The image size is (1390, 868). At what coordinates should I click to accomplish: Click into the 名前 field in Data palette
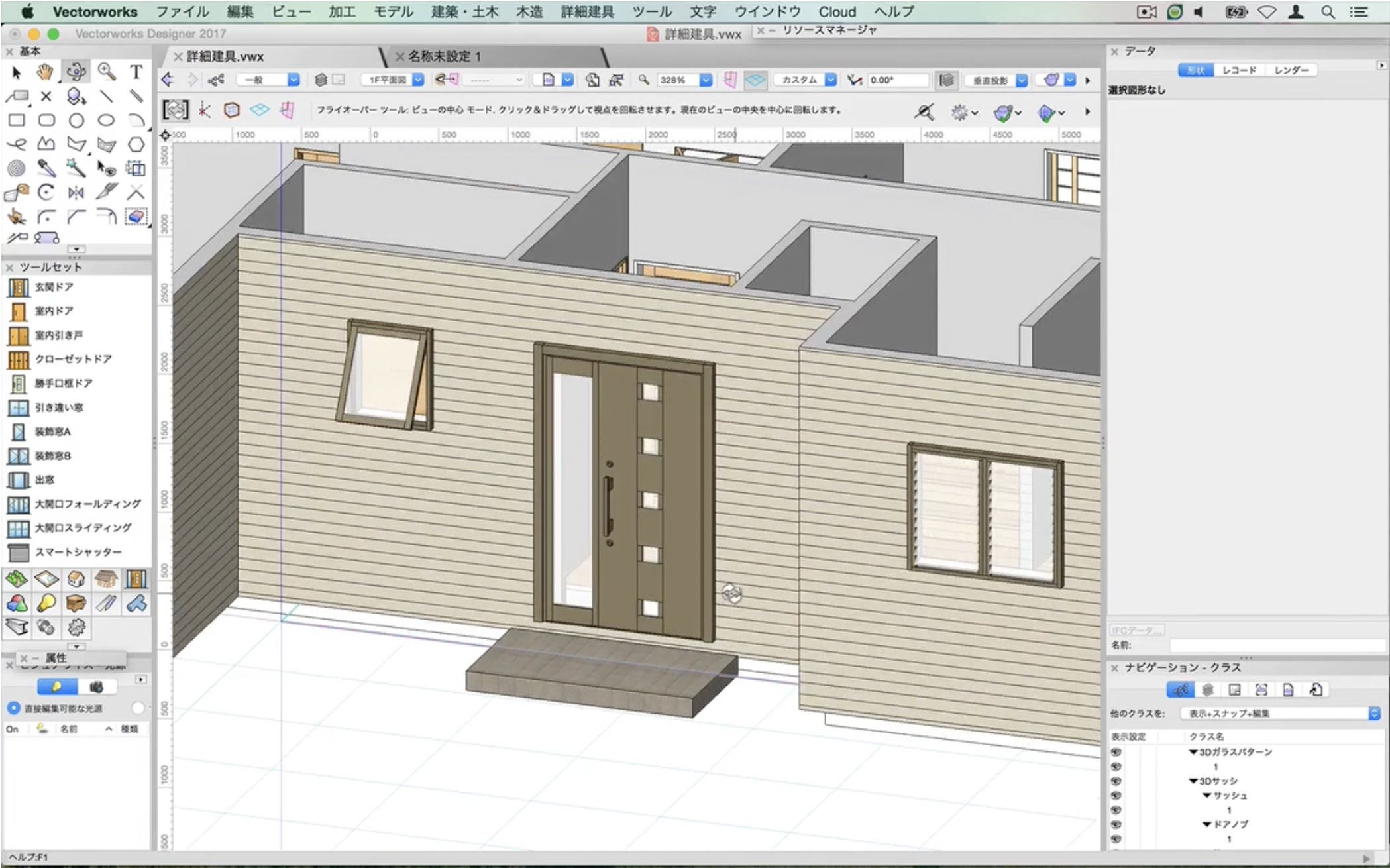(x=1278, y=645)
